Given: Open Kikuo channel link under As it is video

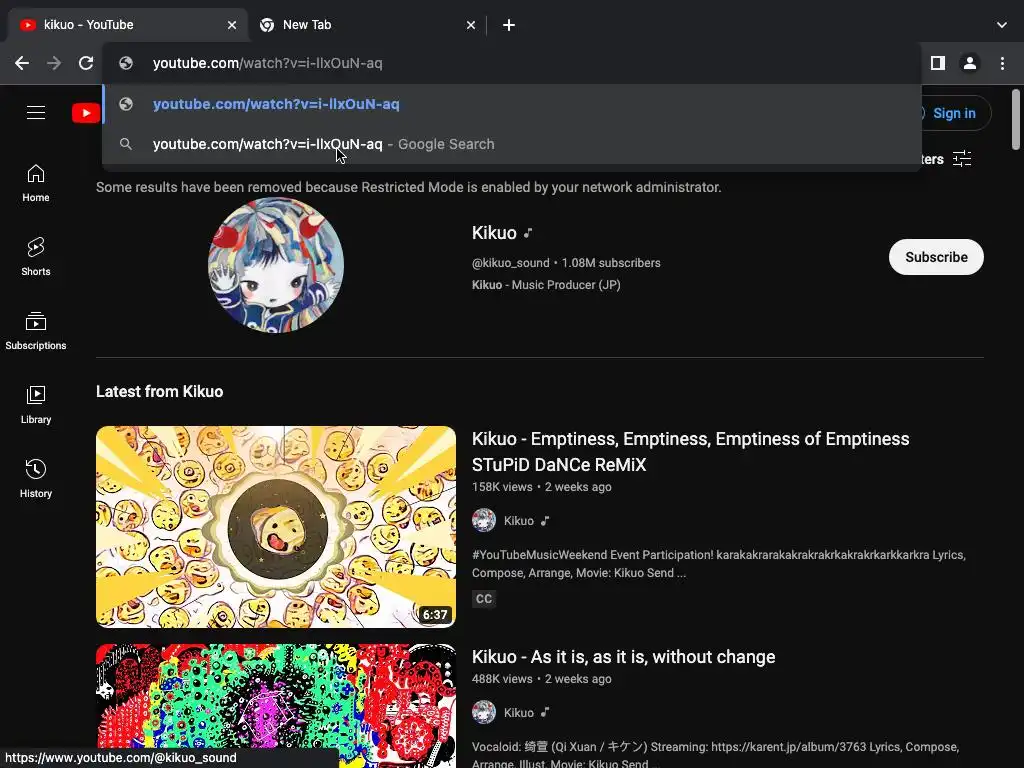Looking at the screenshot, I should [x=519, y=712].
